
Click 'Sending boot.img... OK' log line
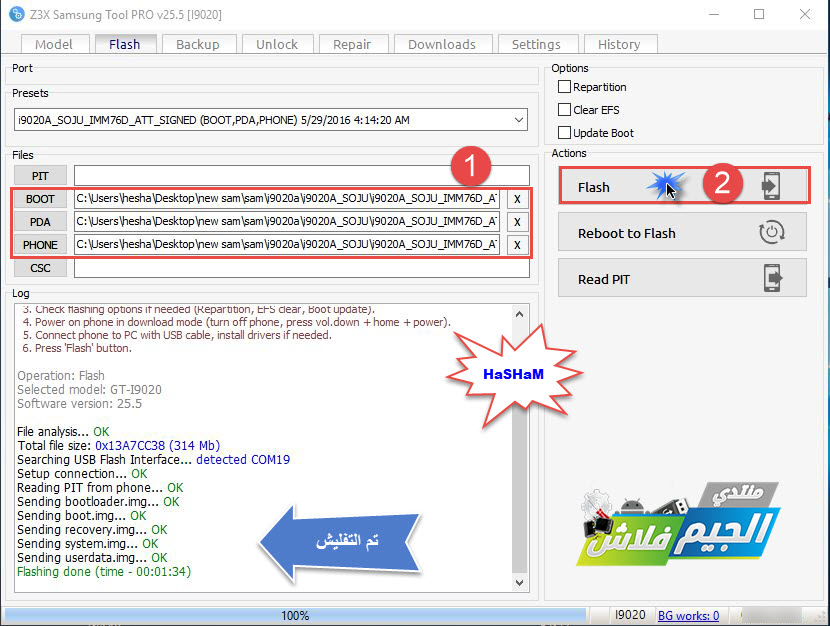tap(82, 515)
